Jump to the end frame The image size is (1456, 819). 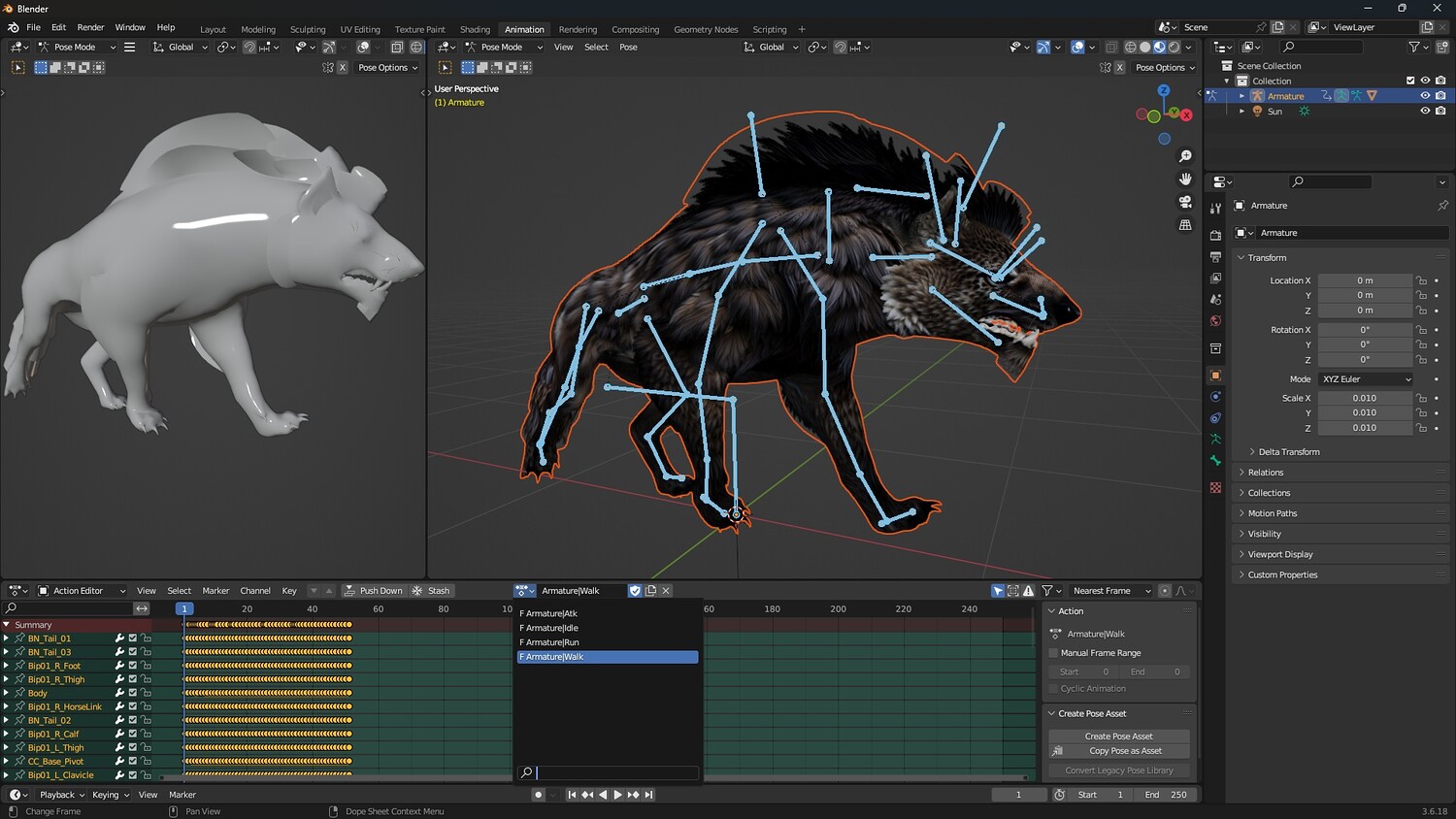coord(649,795)
